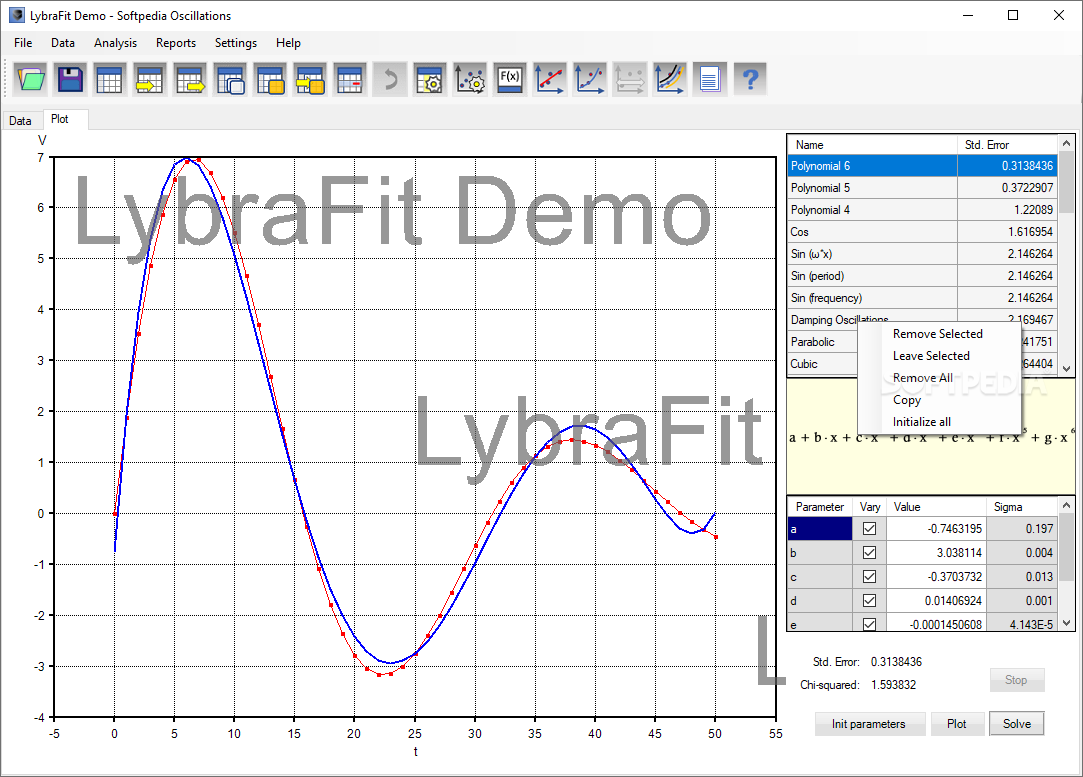Toggle Vary checkbox for parameter d
The image size is (1083, 777).
870,601
